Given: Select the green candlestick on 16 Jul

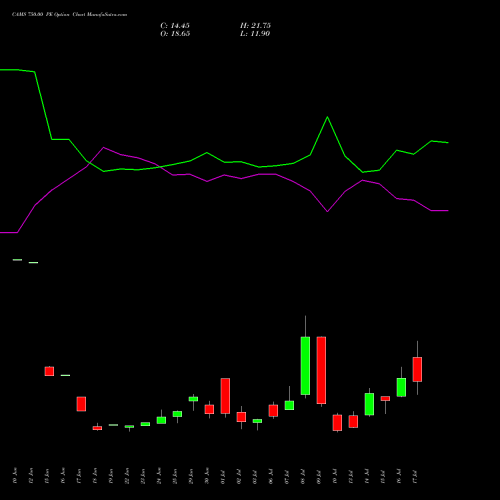Looking at the screenshot, I should click(x=401, y=387).
